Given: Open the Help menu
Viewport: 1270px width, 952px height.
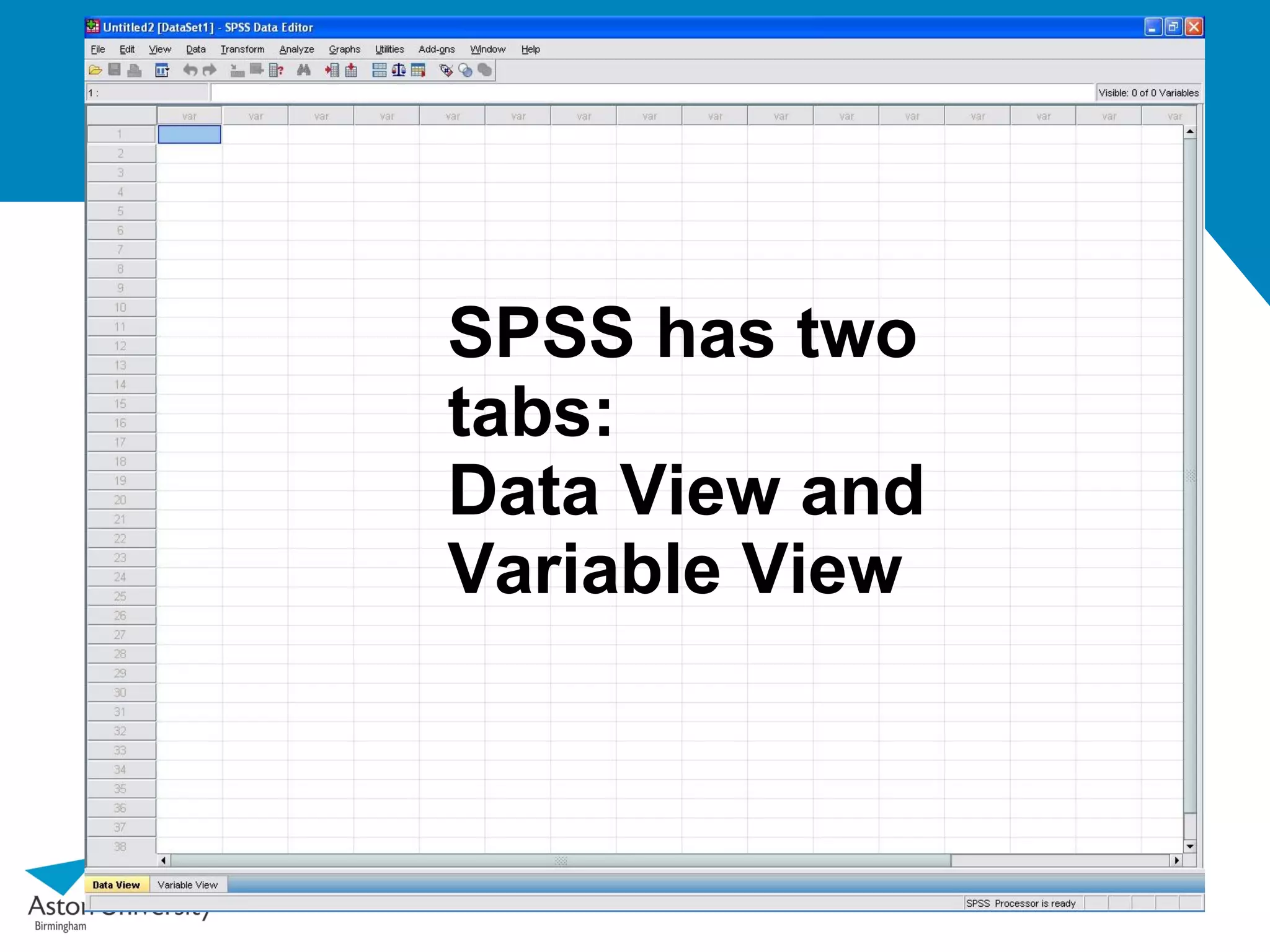Looking at the screenshot, I should coord(530,50).
